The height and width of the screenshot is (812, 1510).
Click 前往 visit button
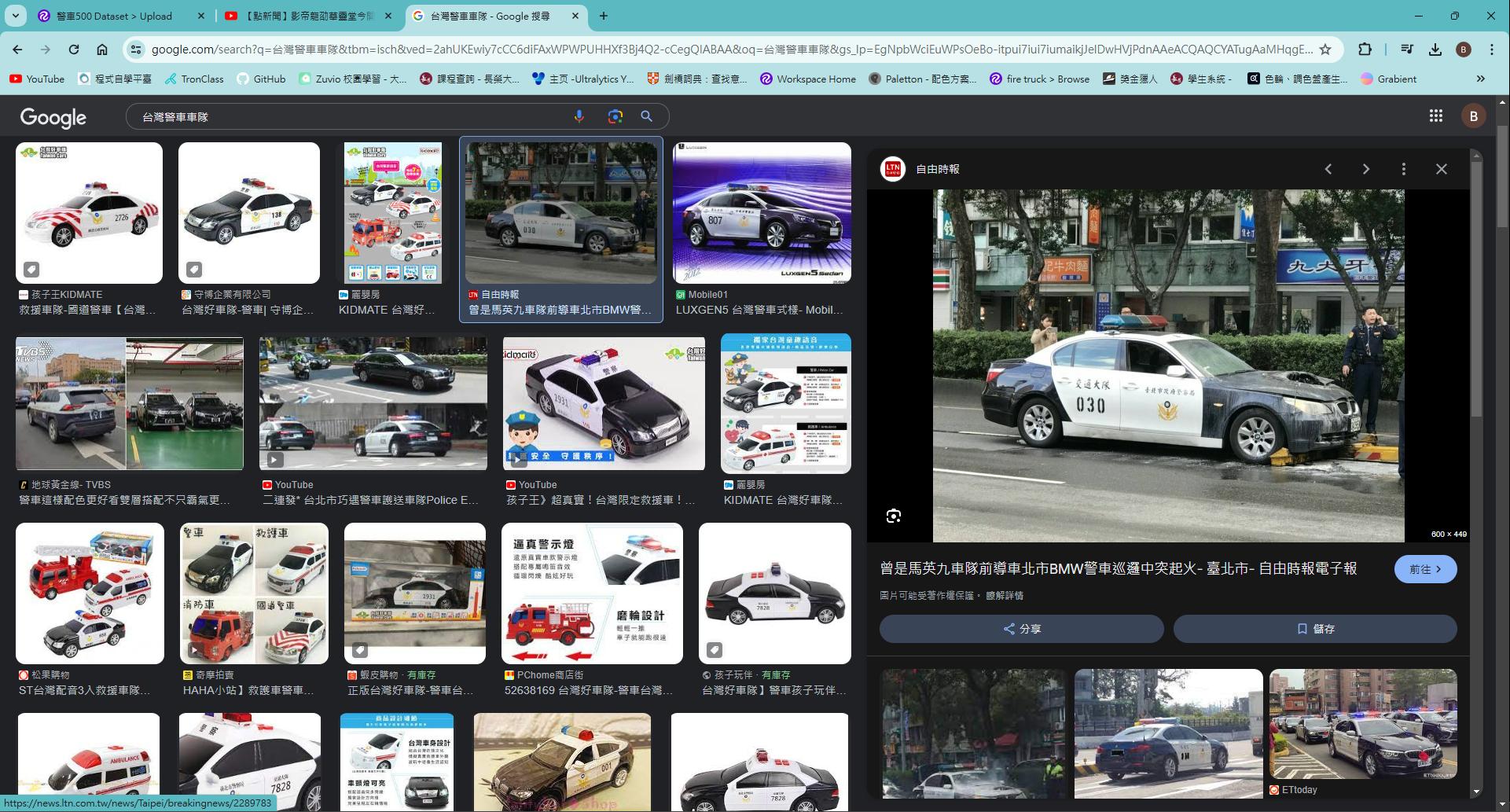tap(1425, 569)
